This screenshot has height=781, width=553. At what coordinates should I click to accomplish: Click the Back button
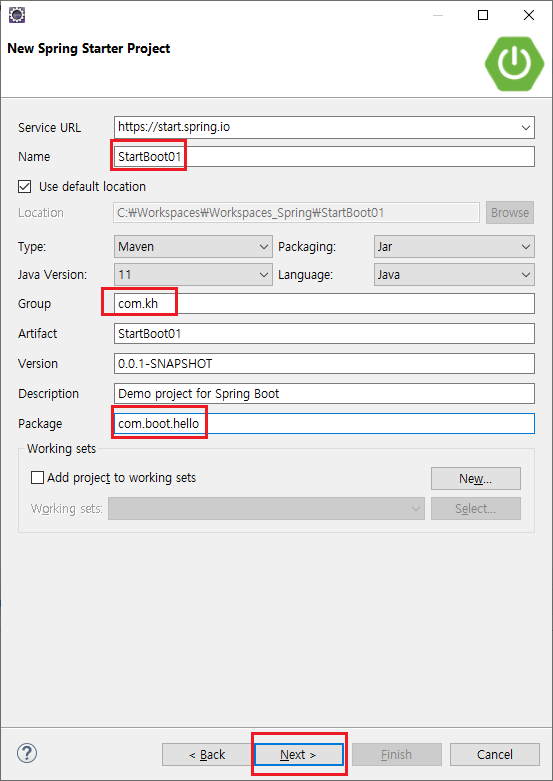207,755
